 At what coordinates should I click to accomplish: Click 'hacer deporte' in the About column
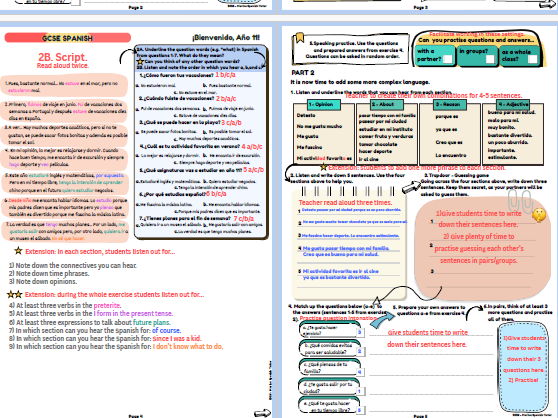pyautogui.click(x=375, y=151)
